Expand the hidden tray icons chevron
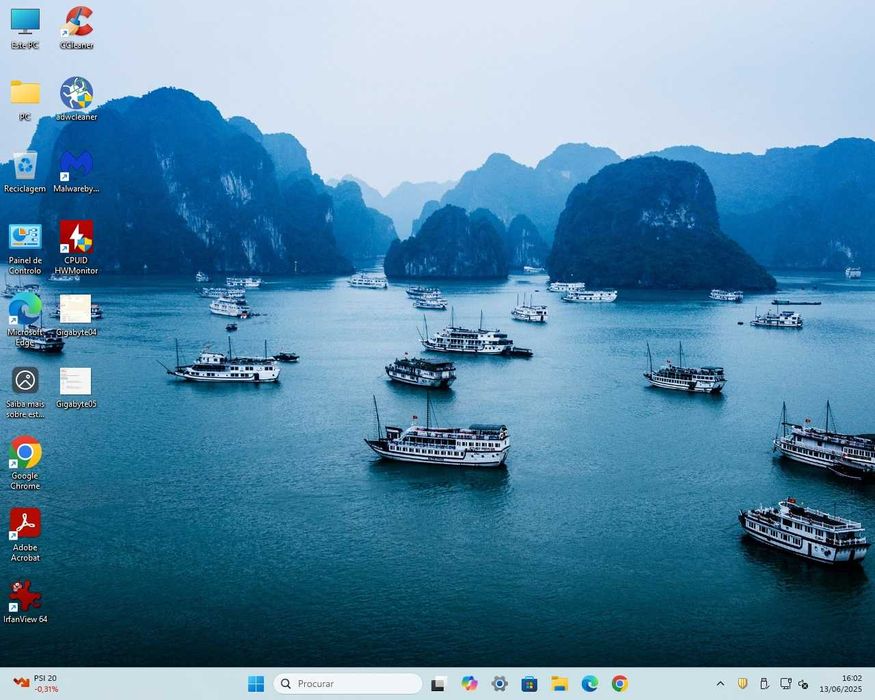Image resolution: width=875 pixels, height=700 pixels. click(720, 683)
